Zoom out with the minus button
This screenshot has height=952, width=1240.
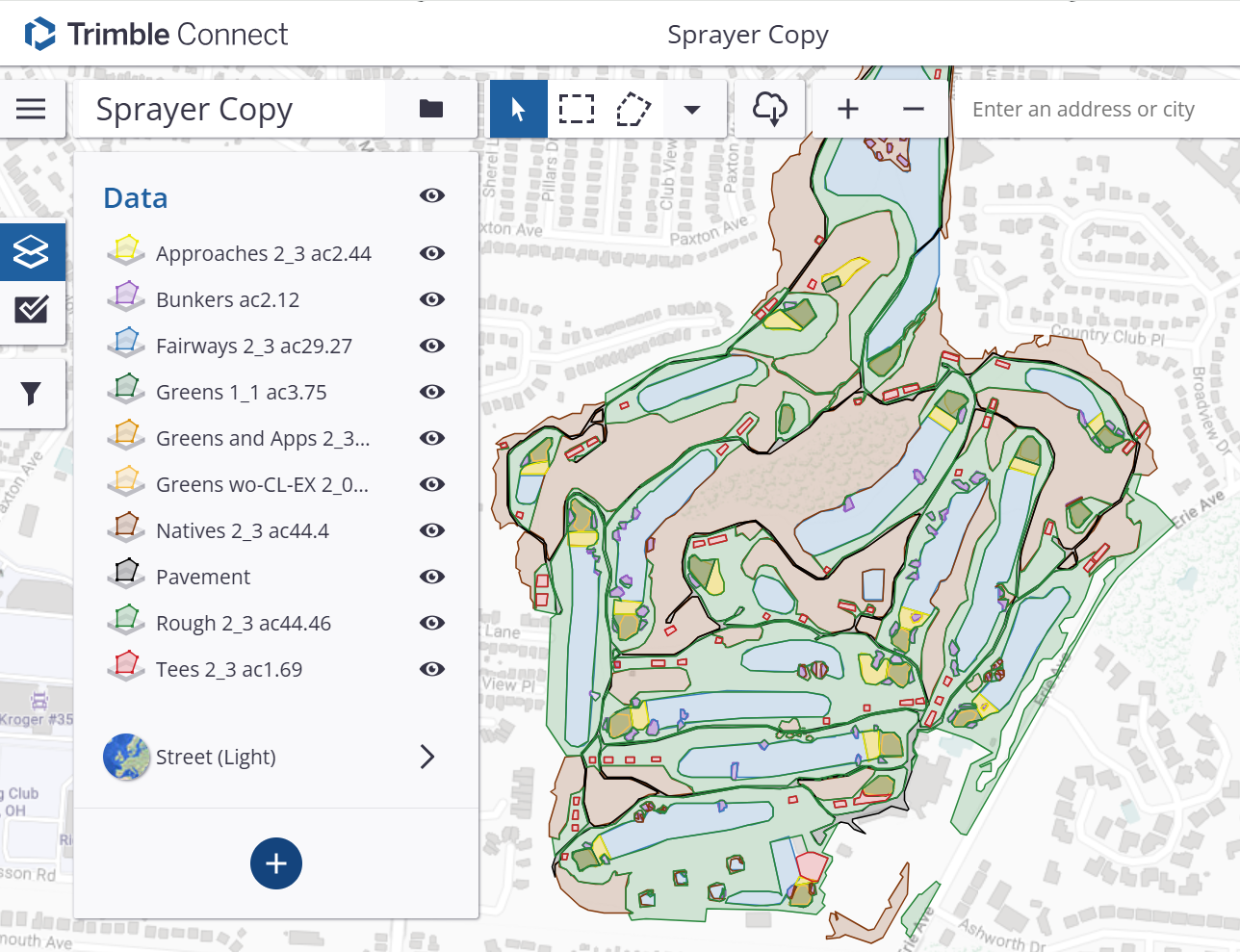click(x=914, y=109)
